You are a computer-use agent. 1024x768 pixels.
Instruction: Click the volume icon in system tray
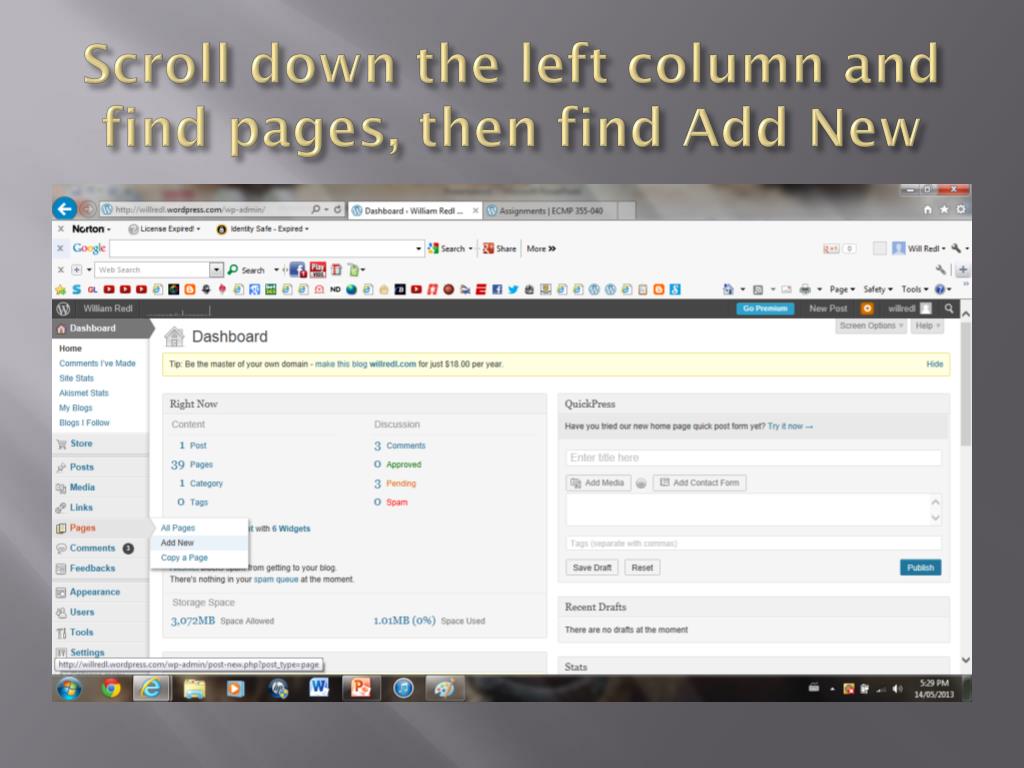pos(897,688)
